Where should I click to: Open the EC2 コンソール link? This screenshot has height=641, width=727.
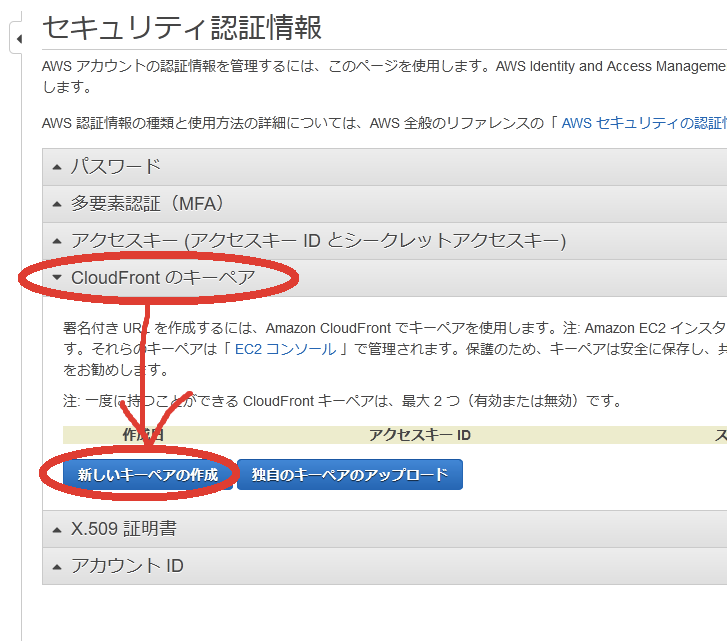coord(286,349)
